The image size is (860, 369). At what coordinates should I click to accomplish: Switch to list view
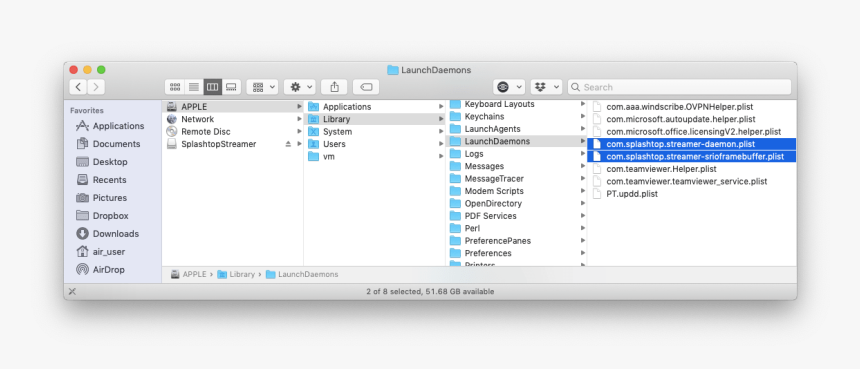[194, 87]
